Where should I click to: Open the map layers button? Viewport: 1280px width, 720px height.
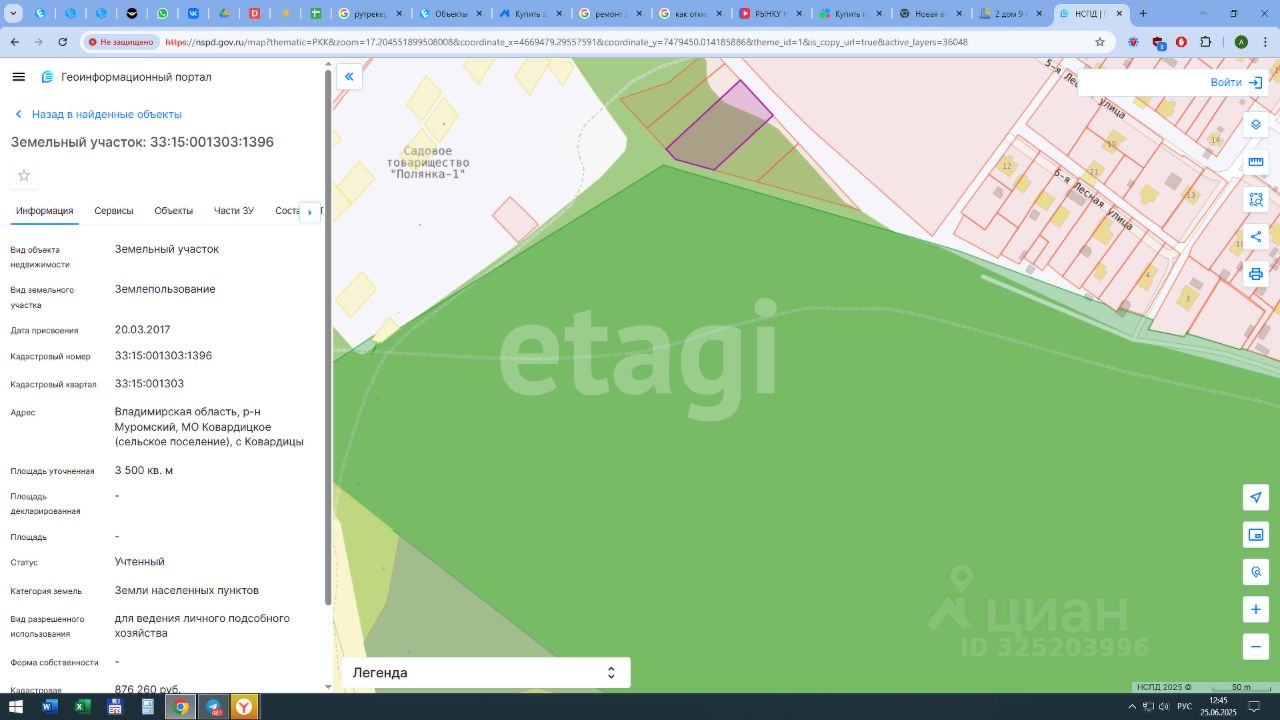[1256, 125]
